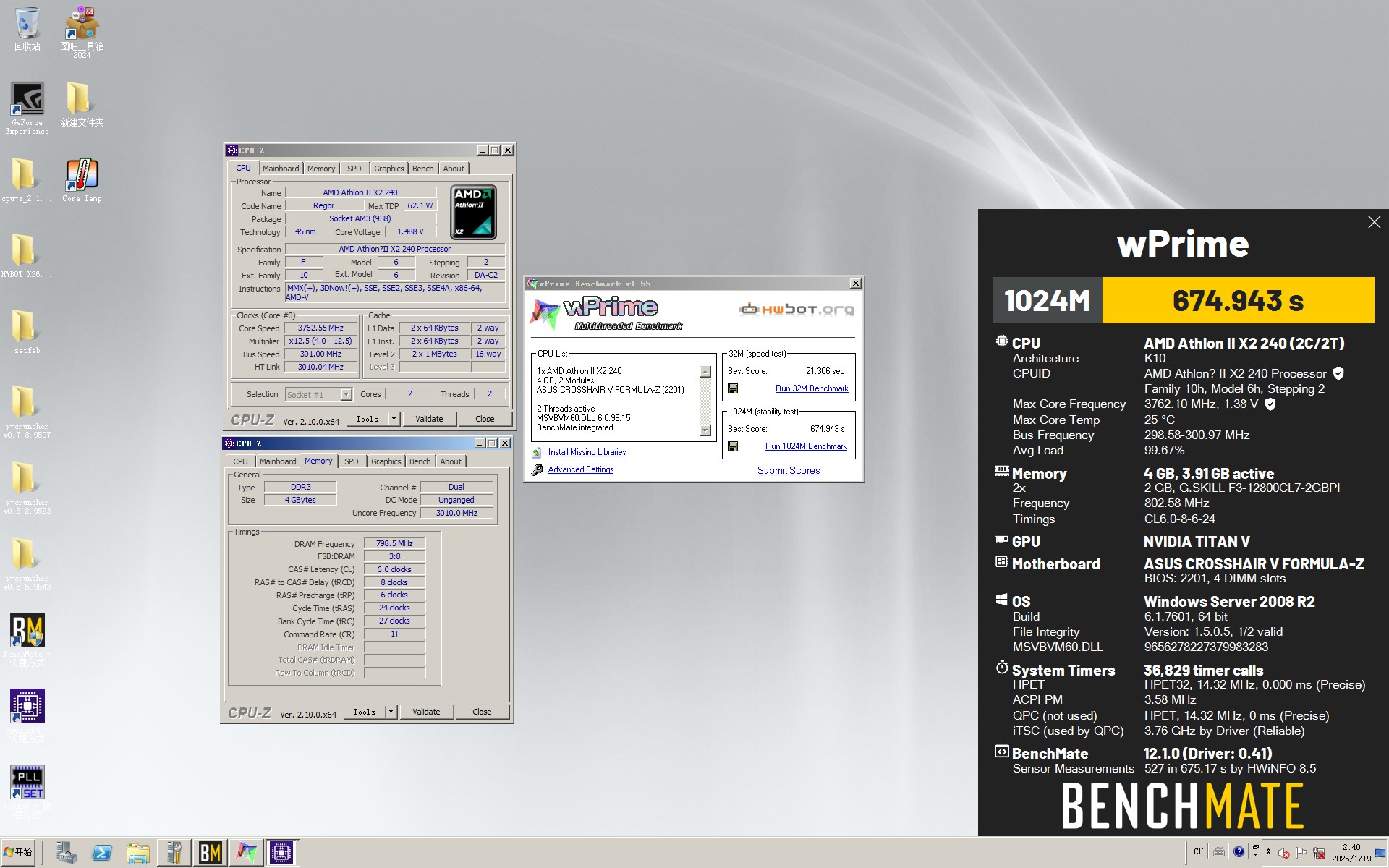Open Windows Explorer from the taskbar
This screenshot has height=868, width=1389.
138,853
